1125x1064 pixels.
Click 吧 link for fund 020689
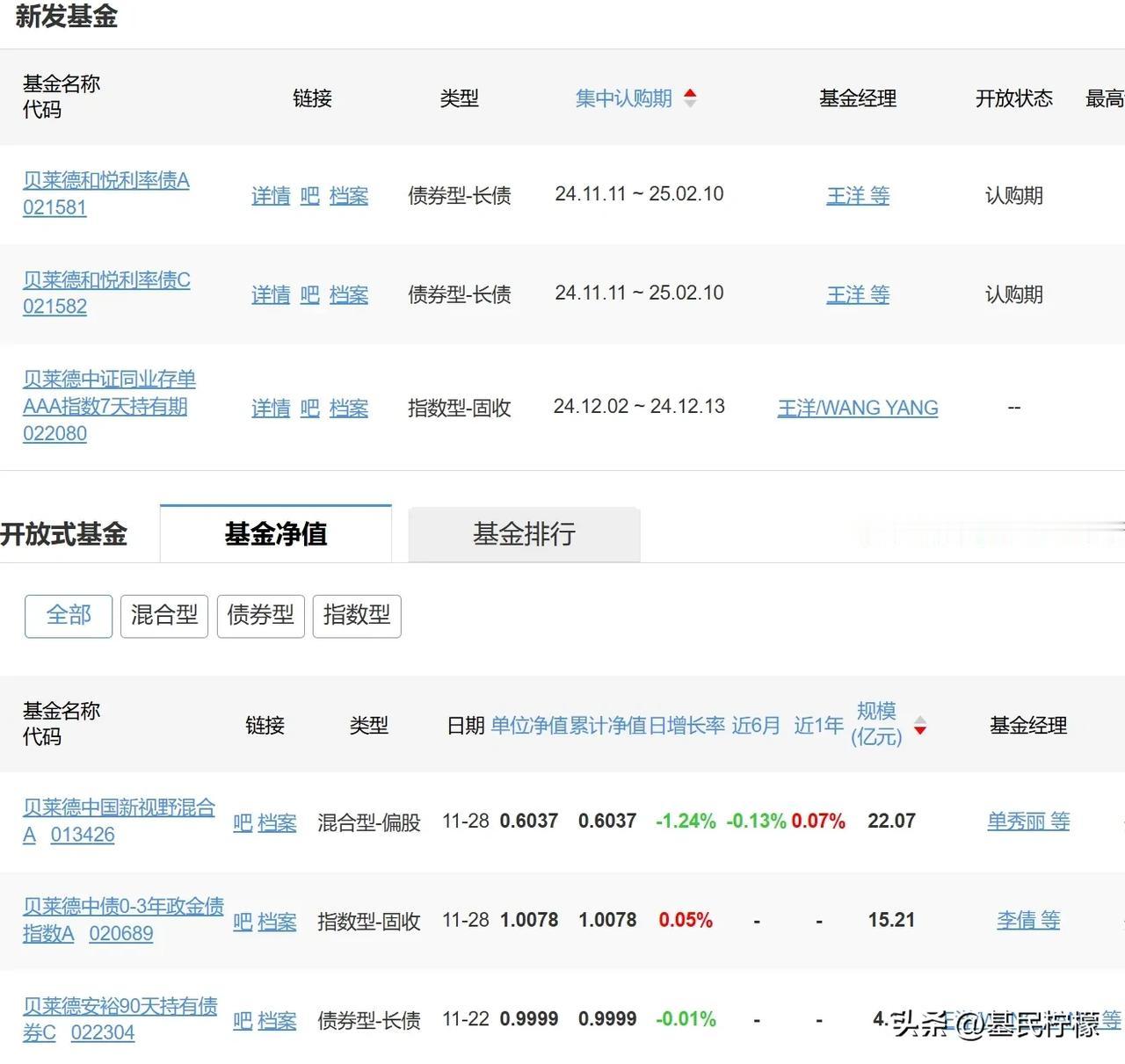(x=243, y=923)
